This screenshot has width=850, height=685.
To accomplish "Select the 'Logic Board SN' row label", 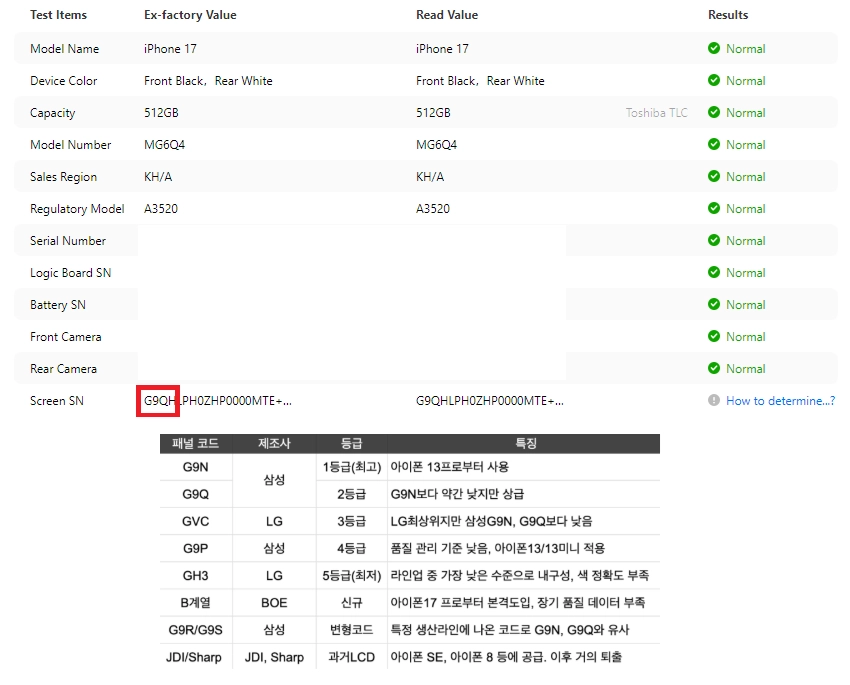I will pos(70,273).
